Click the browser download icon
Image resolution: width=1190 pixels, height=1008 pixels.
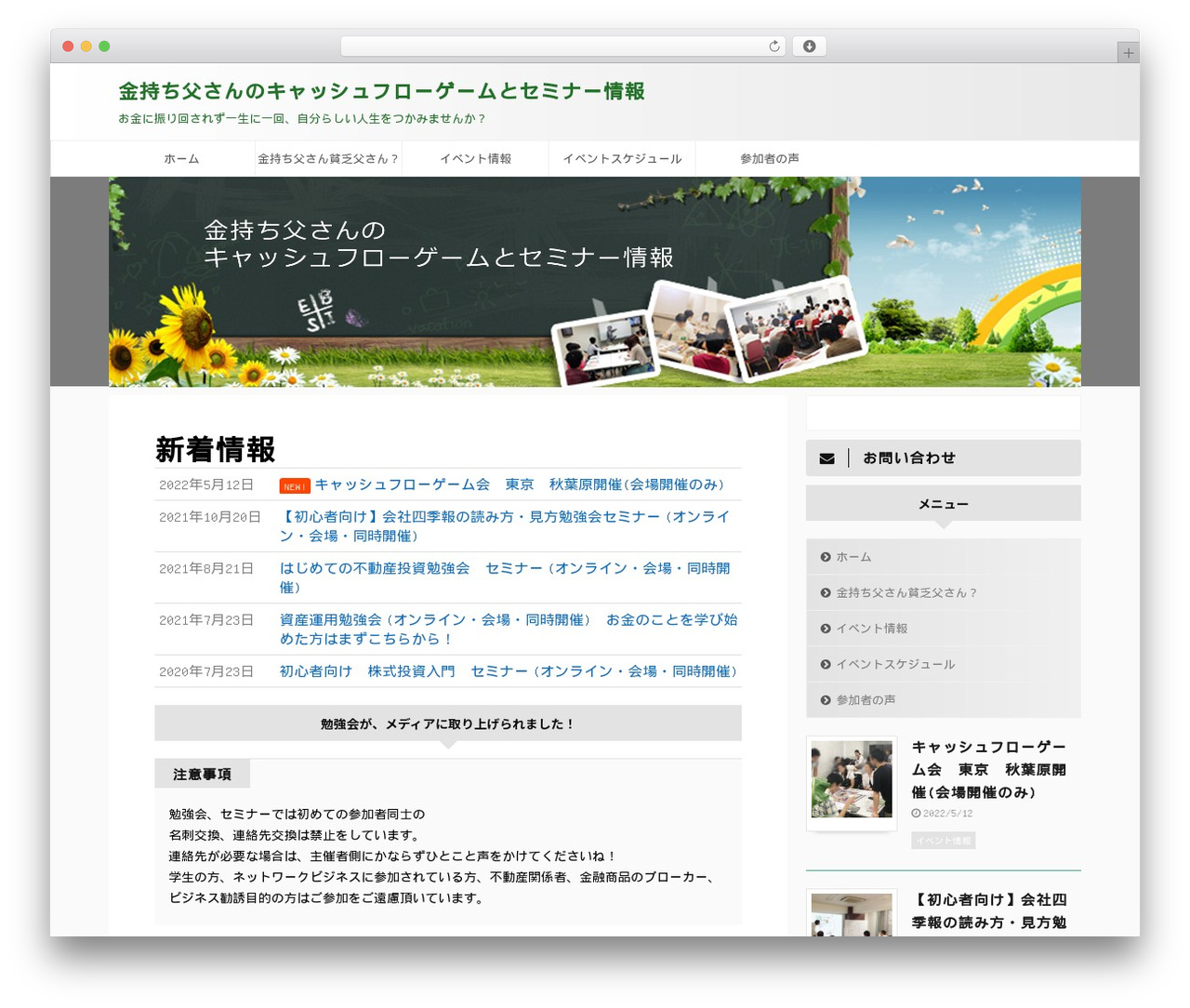pos(809,46)
